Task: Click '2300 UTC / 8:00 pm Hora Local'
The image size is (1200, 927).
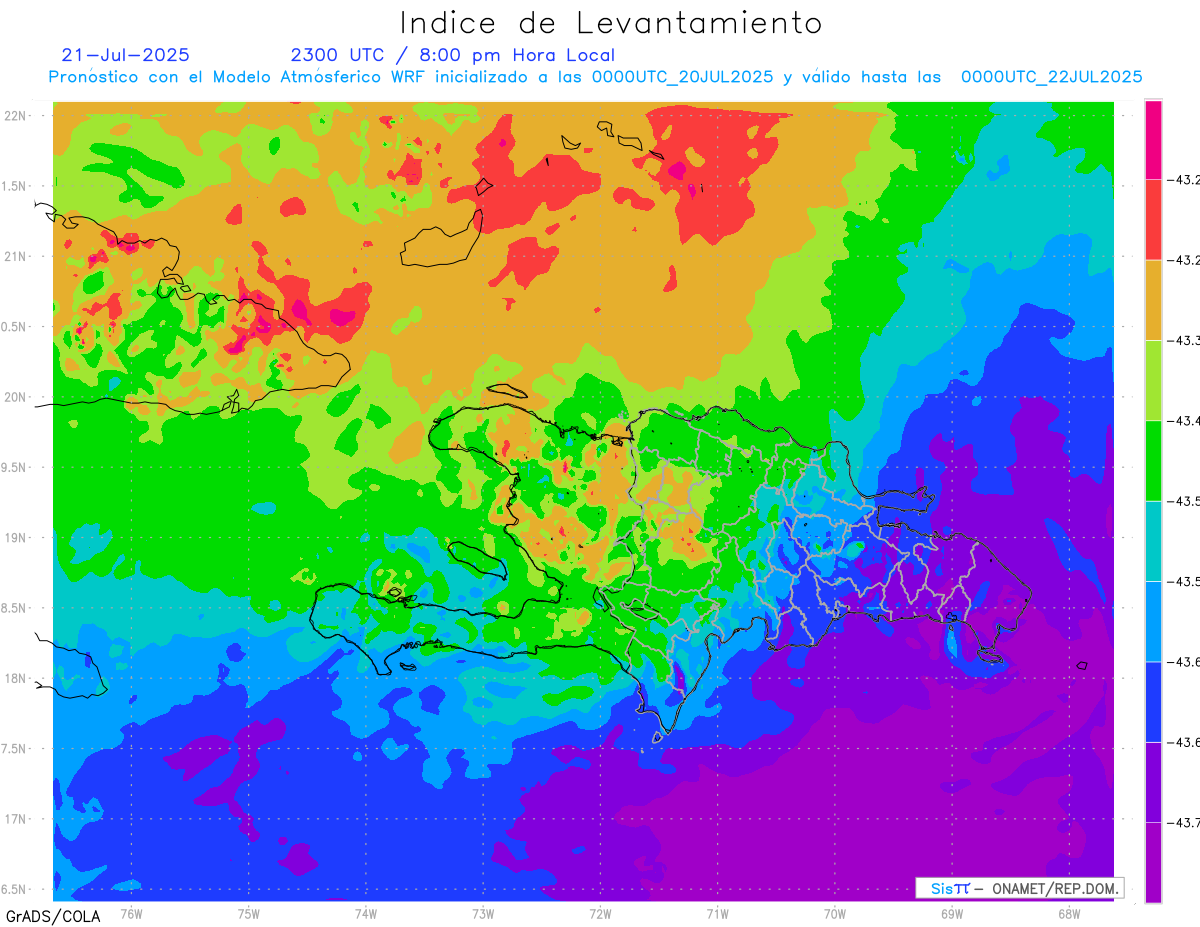Action: [x=452, y=56]
